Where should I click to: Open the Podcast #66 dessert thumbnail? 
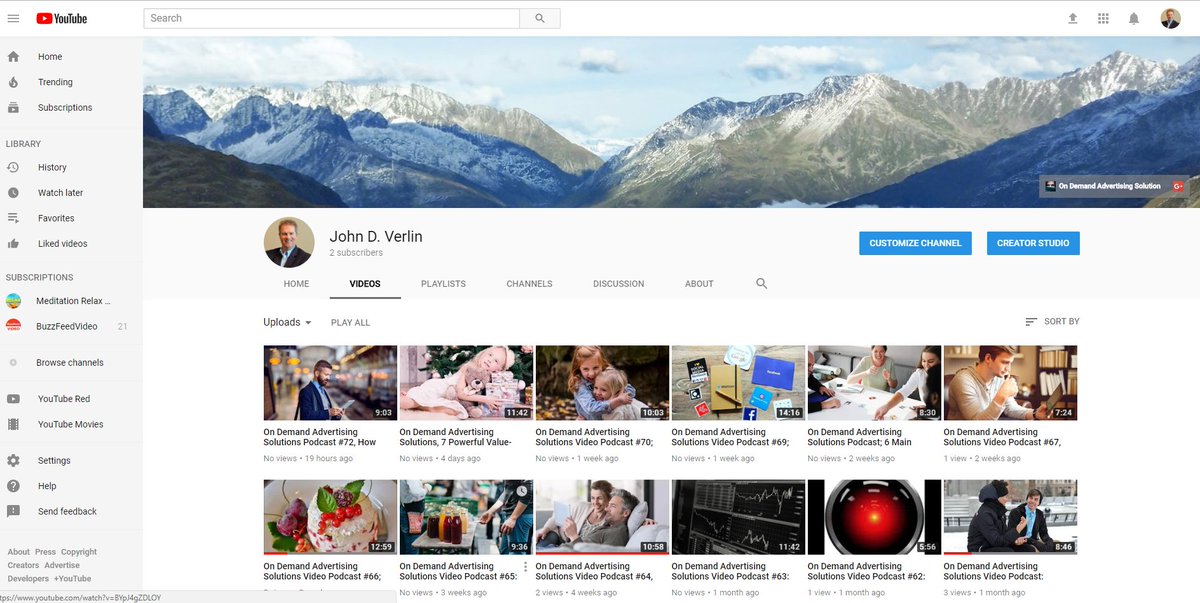[330, 517]
